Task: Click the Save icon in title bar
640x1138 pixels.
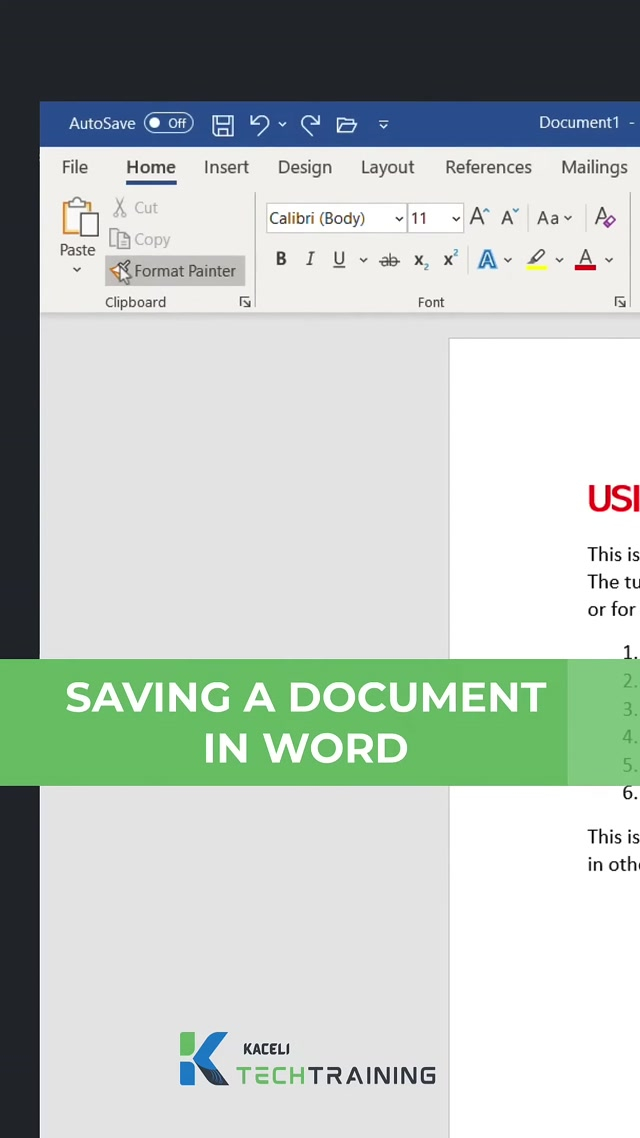Action: click(223, 124)
